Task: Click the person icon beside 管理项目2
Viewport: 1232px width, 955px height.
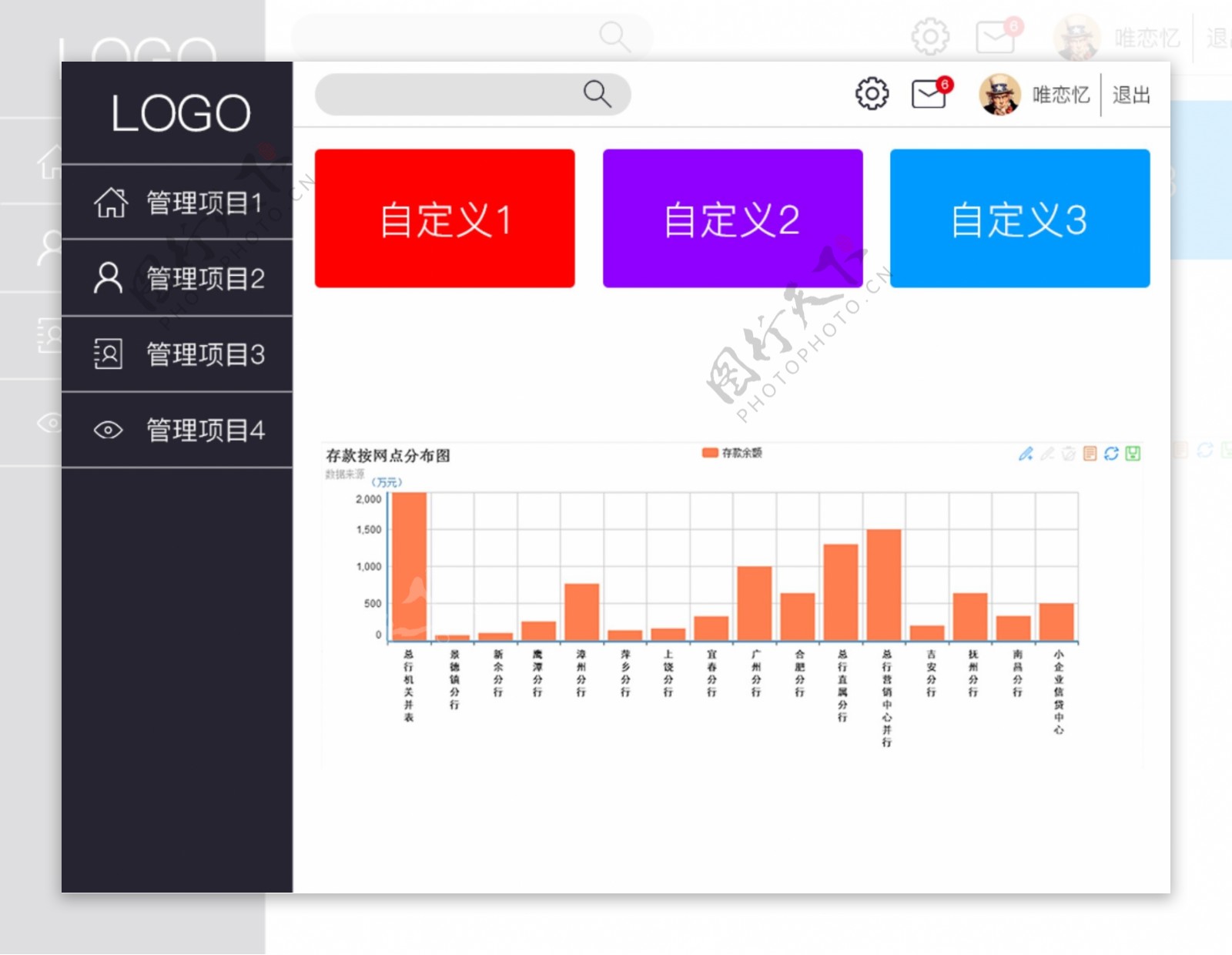Action: [x=108, y=278]
